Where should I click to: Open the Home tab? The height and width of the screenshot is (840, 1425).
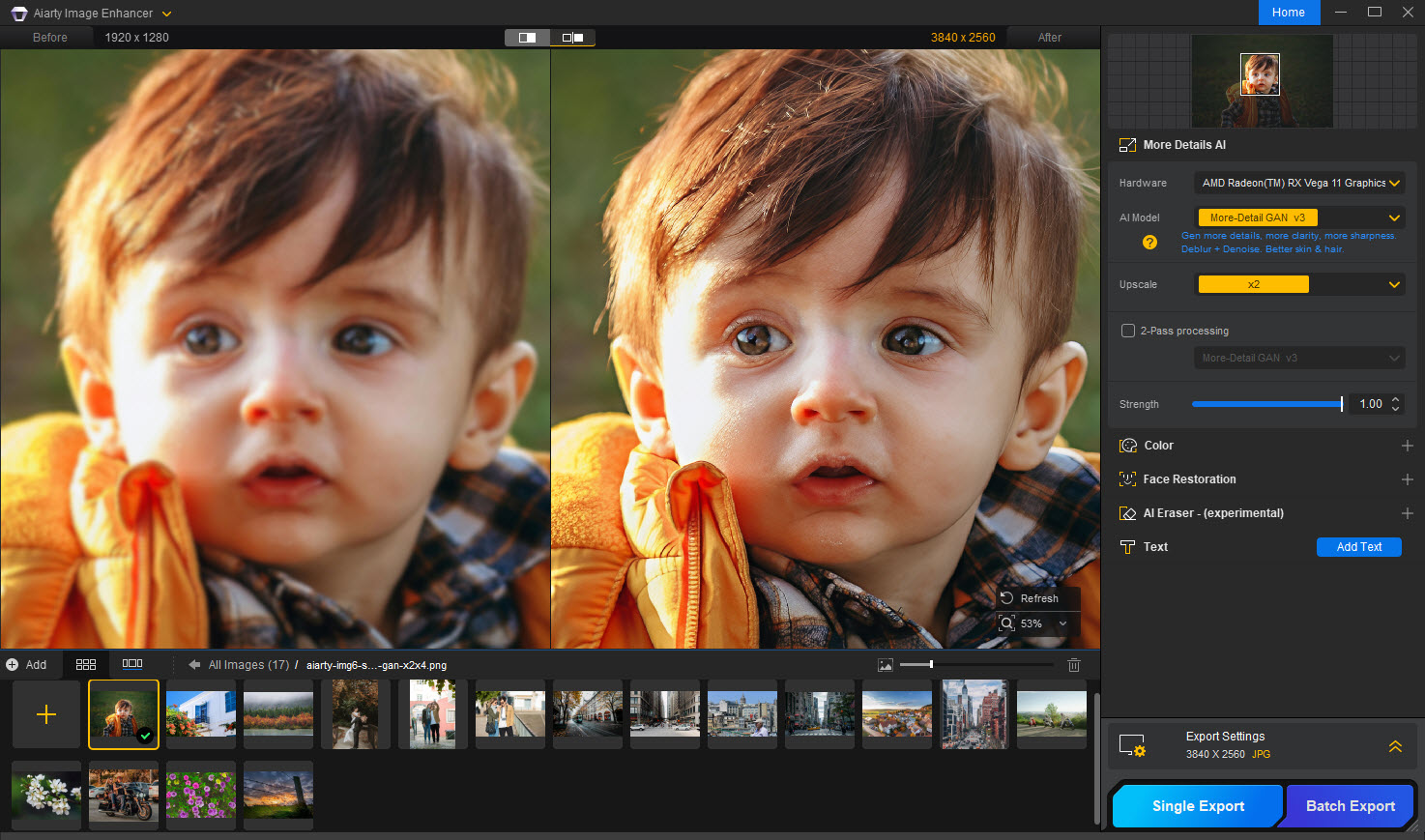[1288, 13]
